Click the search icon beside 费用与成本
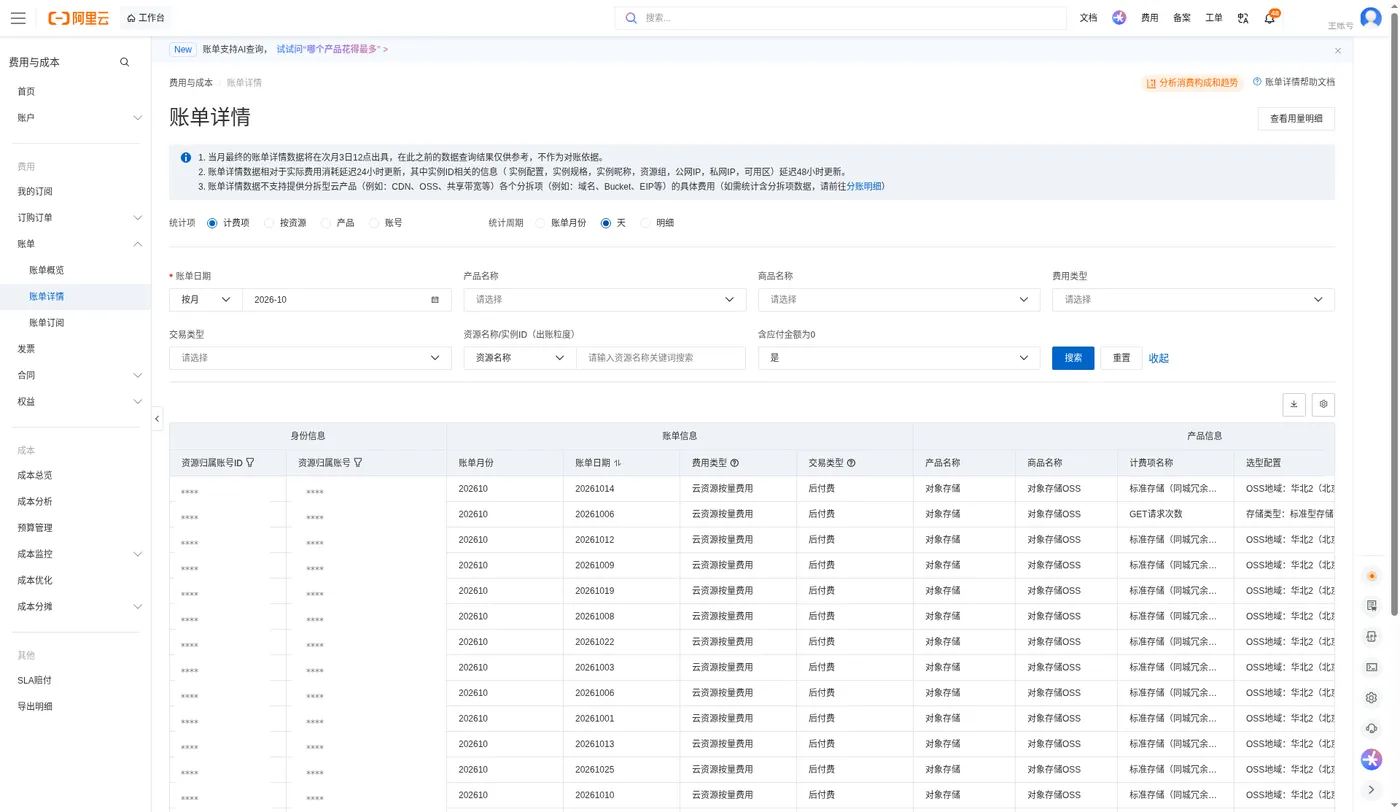Viewport: 1400px width, 812px height. (x=125, y=62)
